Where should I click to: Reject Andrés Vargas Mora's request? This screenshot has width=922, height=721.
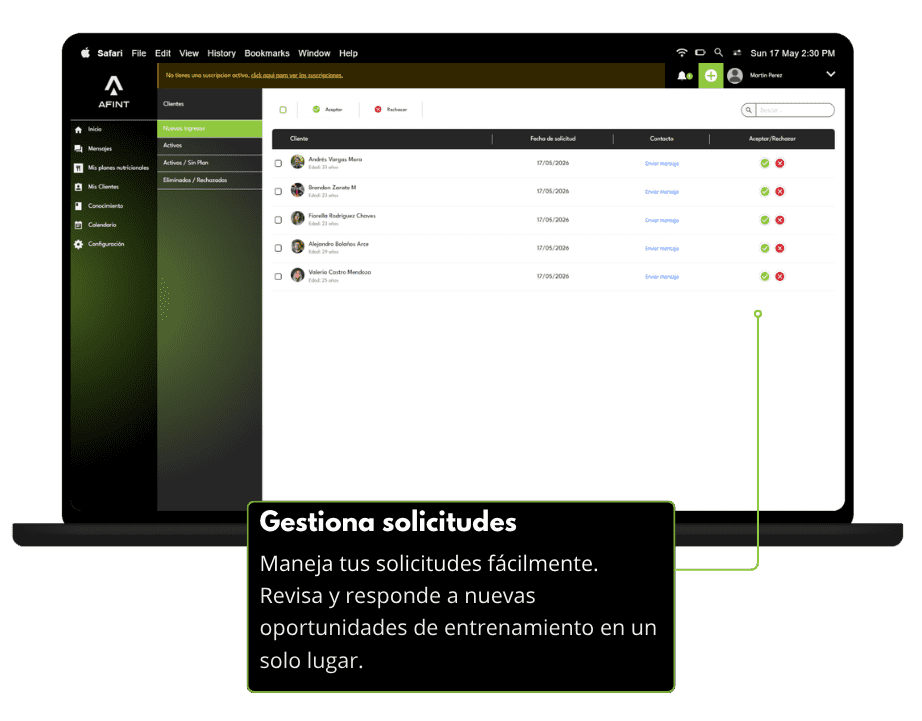[x=780, y=163]
